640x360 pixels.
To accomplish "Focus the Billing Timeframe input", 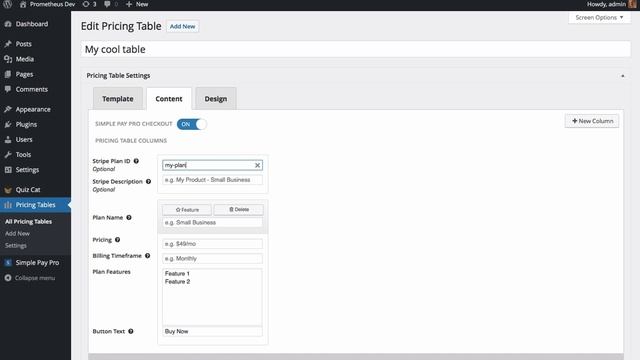I will pyautogui.click(x=212, y=258).
